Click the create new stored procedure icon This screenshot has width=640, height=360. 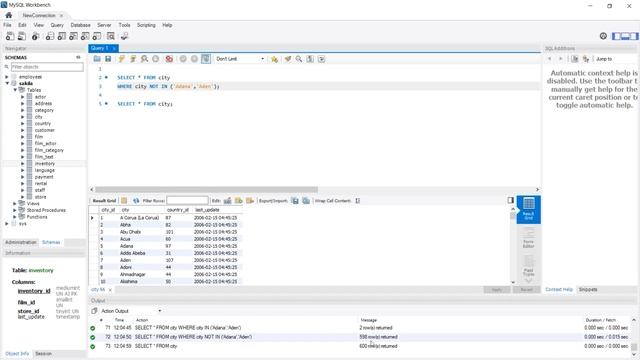click(85, 36)
